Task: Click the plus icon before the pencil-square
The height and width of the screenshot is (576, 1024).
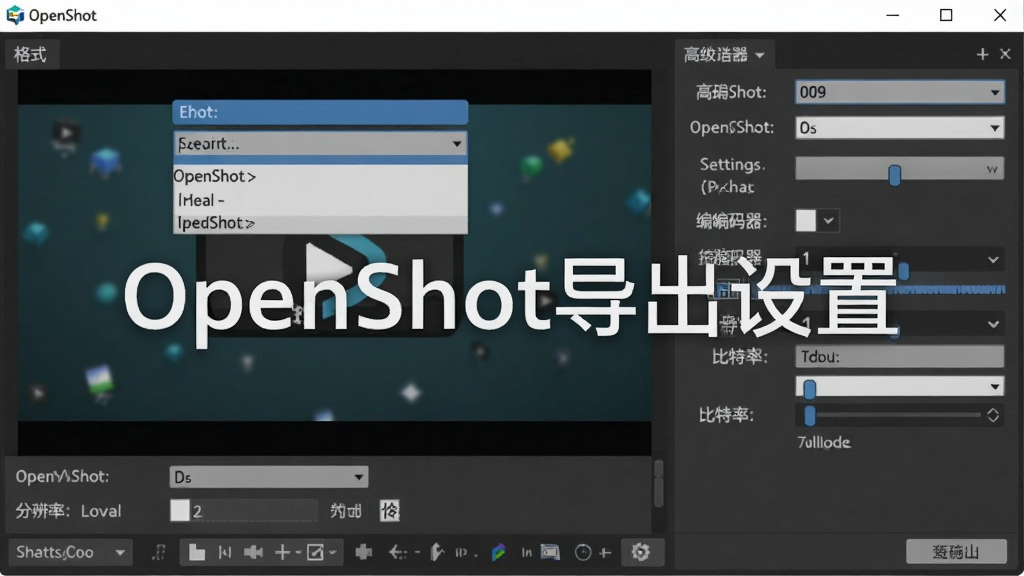Action: click(282, 552)
